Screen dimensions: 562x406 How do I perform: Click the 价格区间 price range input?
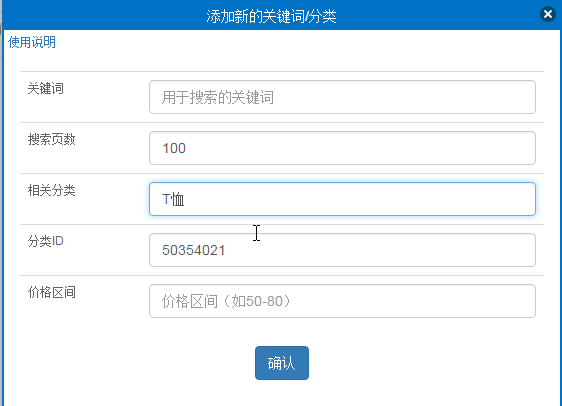(342, 301)
